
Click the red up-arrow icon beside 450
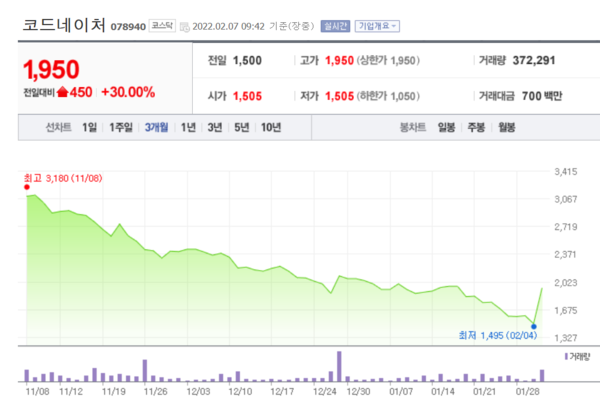62,92
